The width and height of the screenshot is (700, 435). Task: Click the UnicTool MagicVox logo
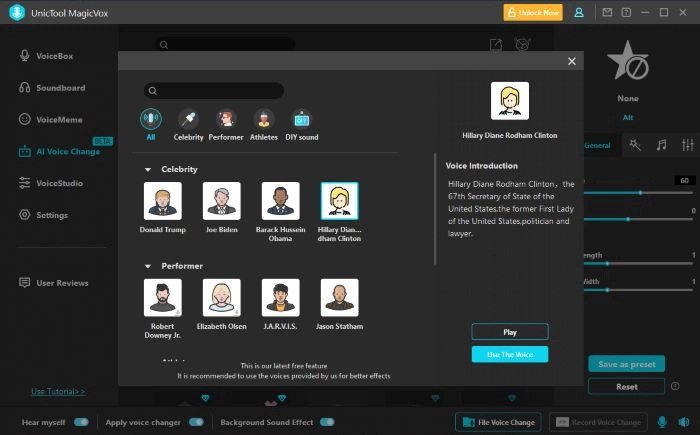click(17, 13)
